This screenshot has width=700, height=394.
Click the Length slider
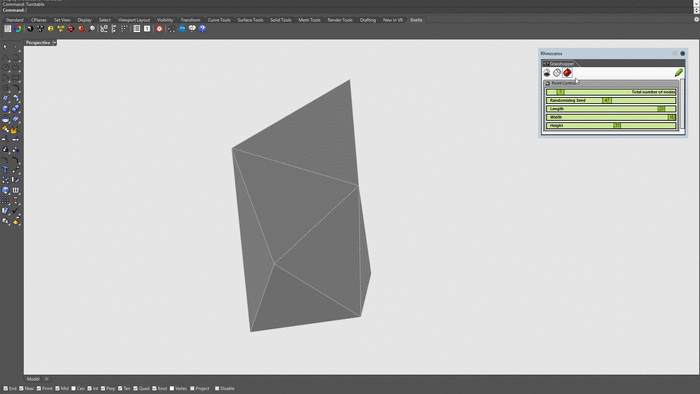tap(611, 109)
